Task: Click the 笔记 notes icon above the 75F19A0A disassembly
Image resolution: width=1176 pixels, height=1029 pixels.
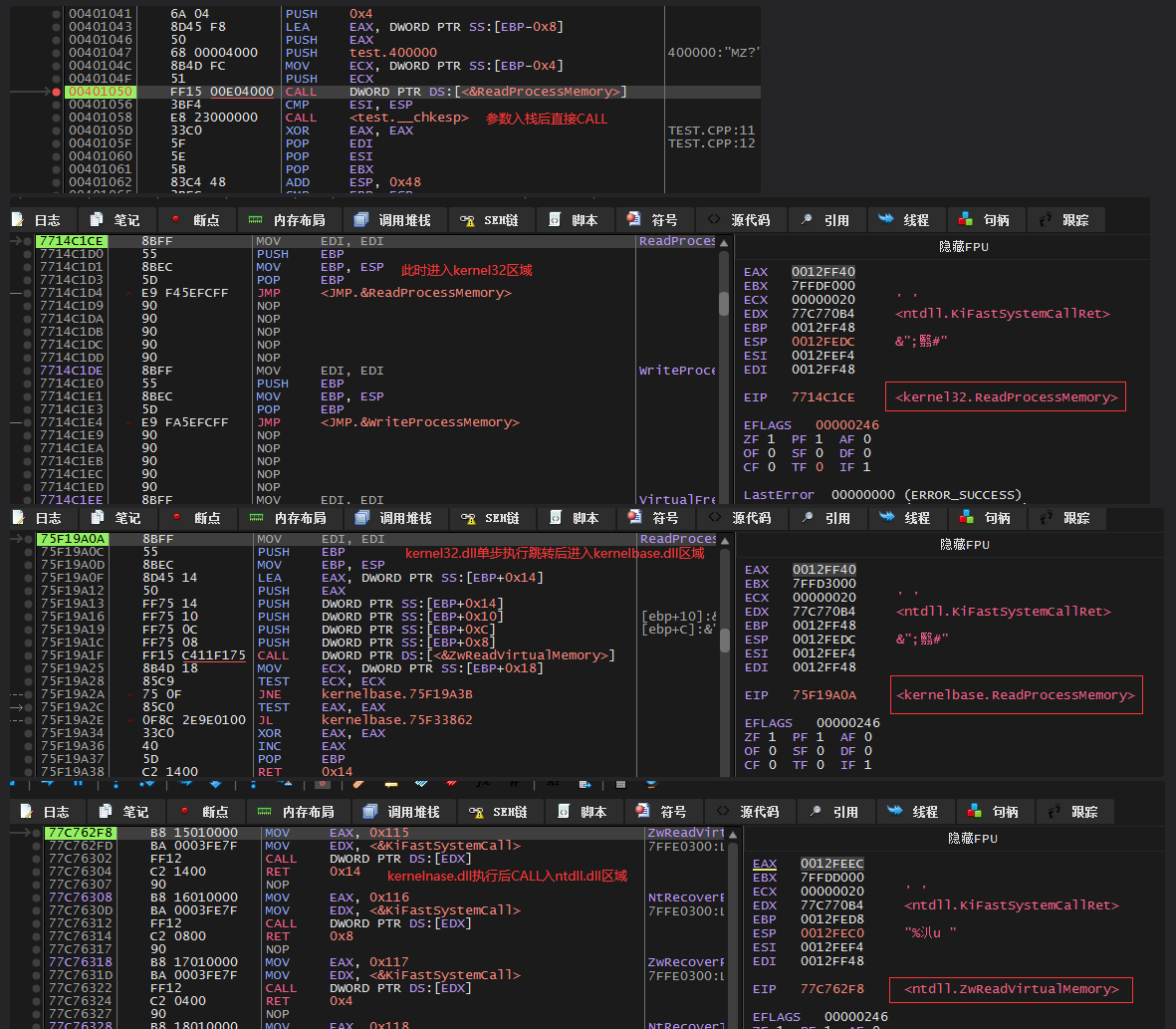Action: point(97,518)
